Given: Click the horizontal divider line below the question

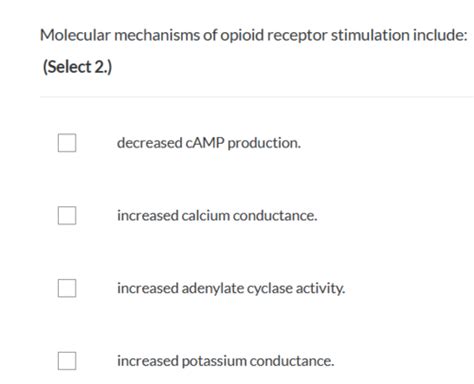Looking at the screenshot, I should point(257,97).
